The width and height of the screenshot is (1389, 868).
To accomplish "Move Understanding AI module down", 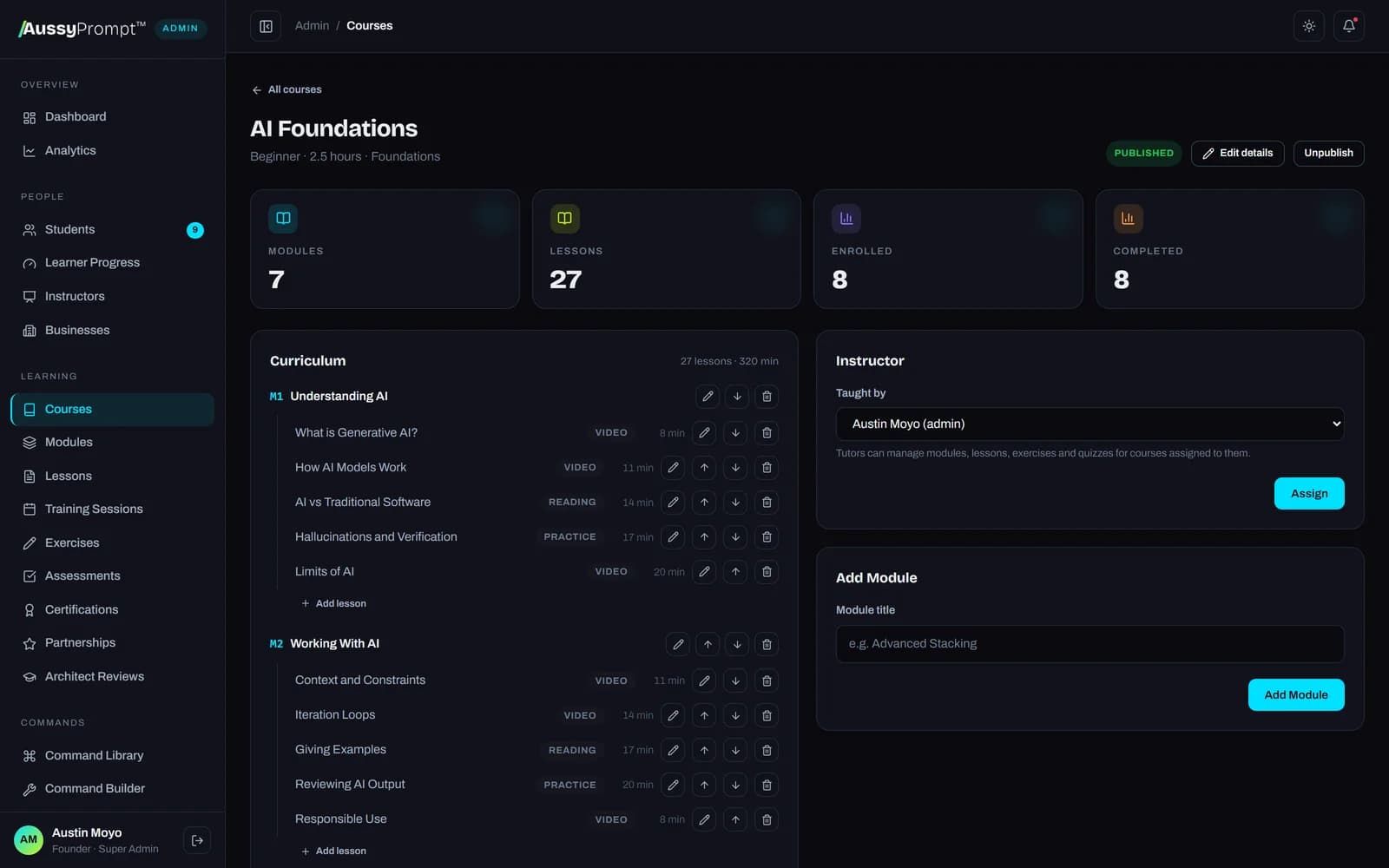I will [737, 397].
